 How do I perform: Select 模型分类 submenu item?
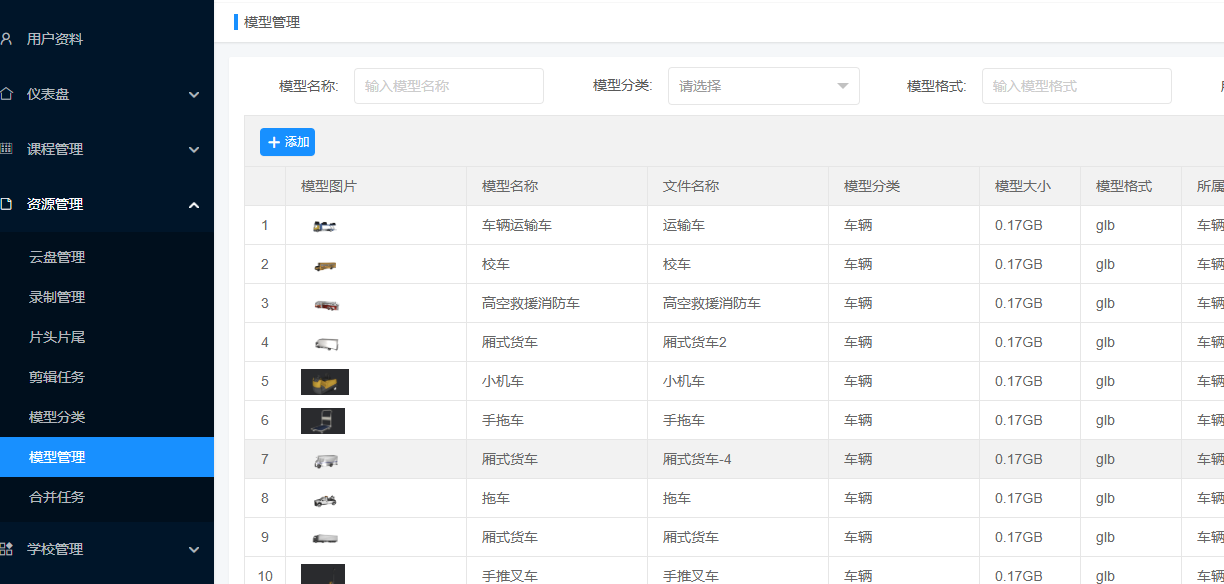[x=57, y=417]
